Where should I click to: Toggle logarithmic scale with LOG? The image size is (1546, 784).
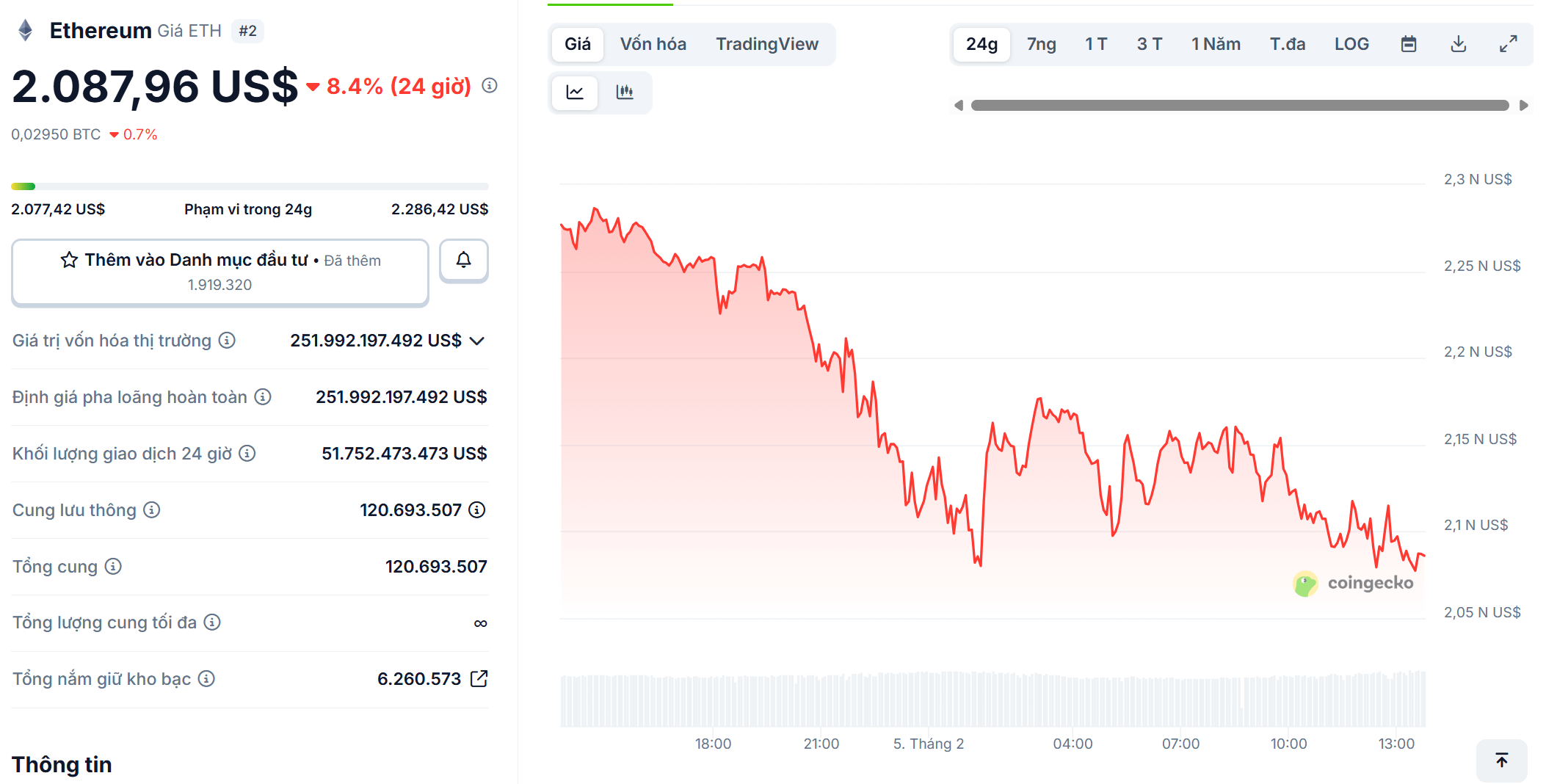[x=1352, y=43]
